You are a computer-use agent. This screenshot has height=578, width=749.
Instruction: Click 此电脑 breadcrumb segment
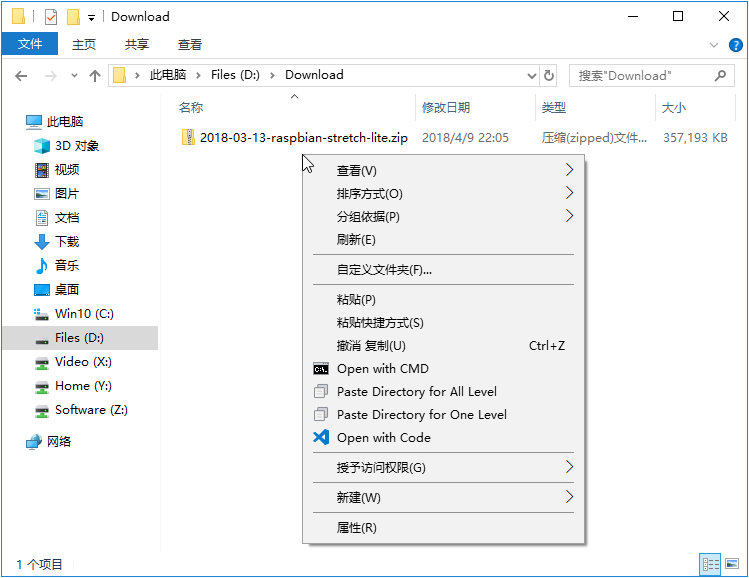(168, 75)
